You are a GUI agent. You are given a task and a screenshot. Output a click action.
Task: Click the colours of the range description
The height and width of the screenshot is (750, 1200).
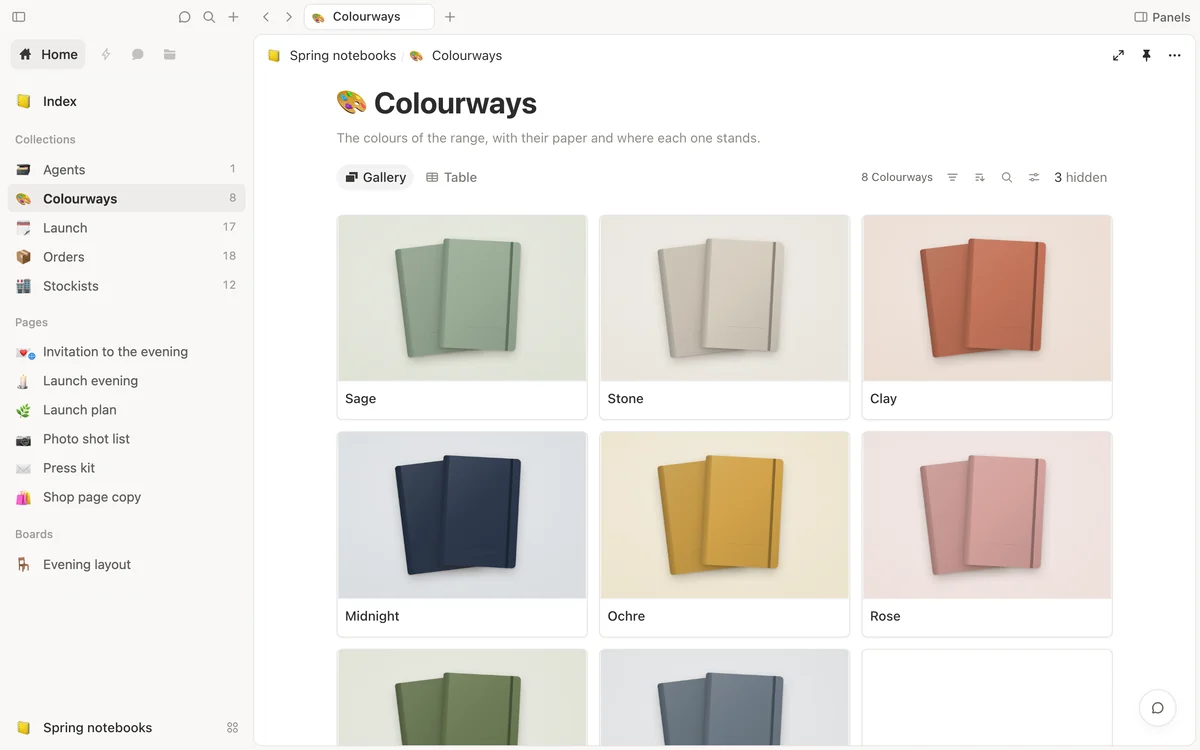click(x=548, y=138)
